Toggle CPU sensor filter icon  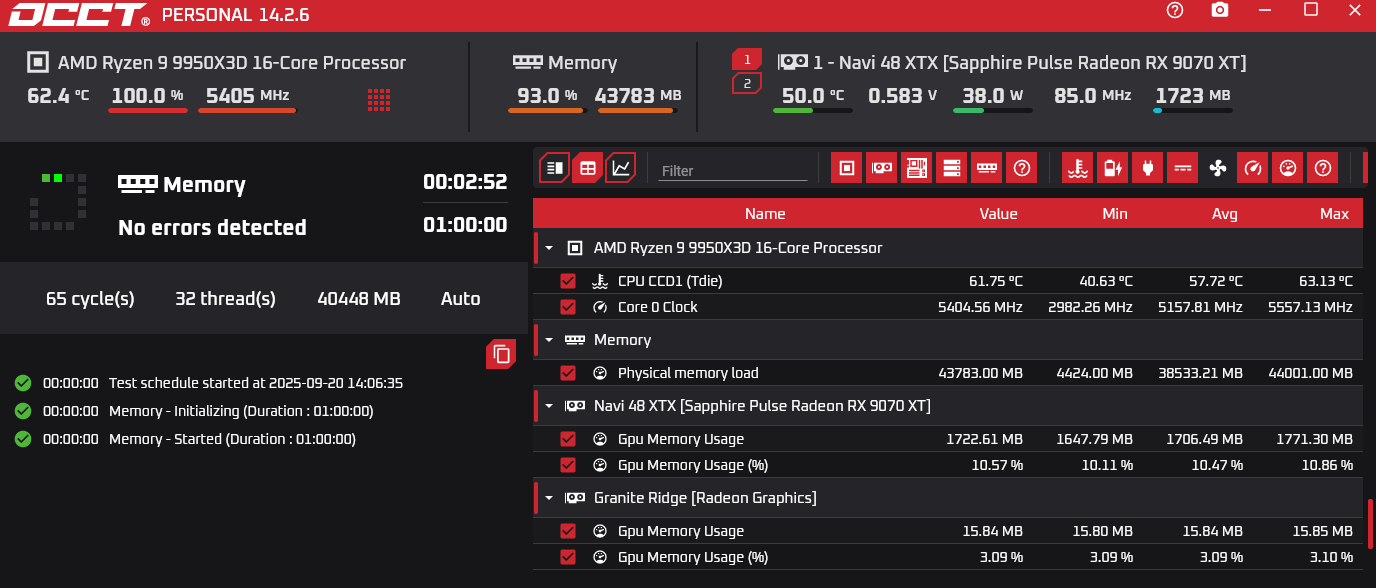point(846,168)
